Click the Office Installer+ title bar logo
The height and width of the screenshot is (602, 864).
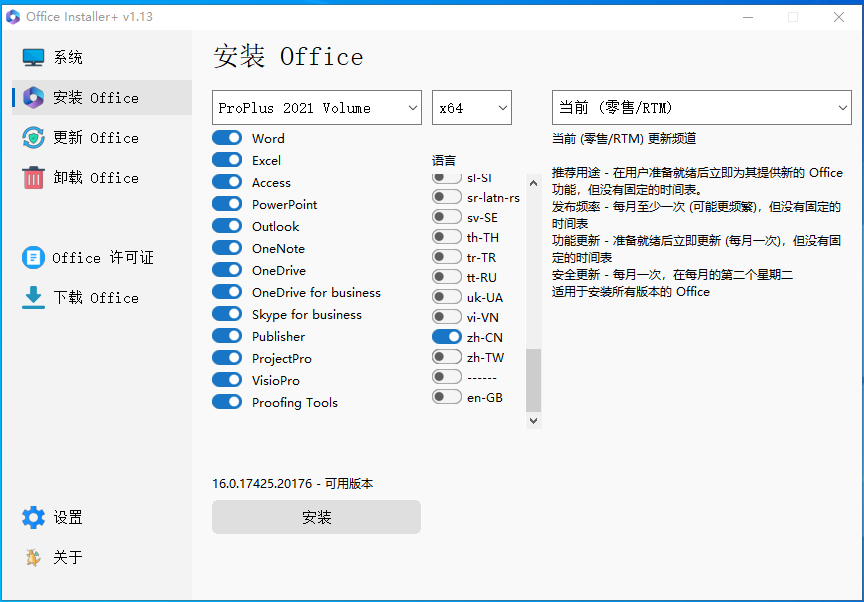tap(13, 17)
